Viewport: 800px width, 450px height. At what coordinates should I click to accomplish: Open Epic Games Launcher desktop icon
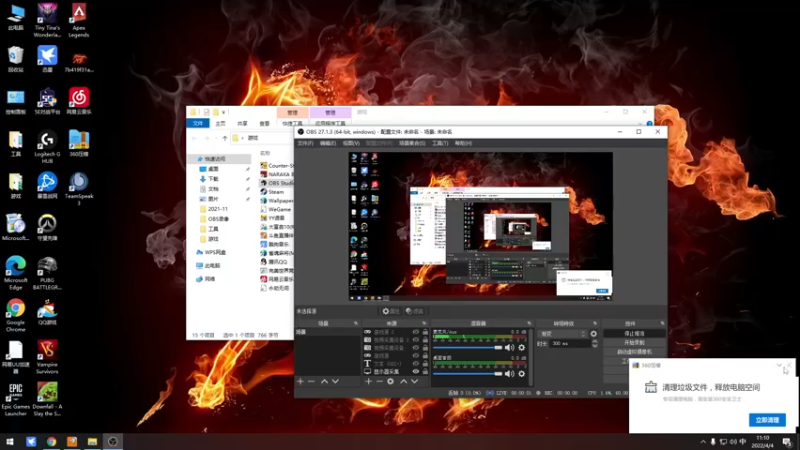(15, 399)
